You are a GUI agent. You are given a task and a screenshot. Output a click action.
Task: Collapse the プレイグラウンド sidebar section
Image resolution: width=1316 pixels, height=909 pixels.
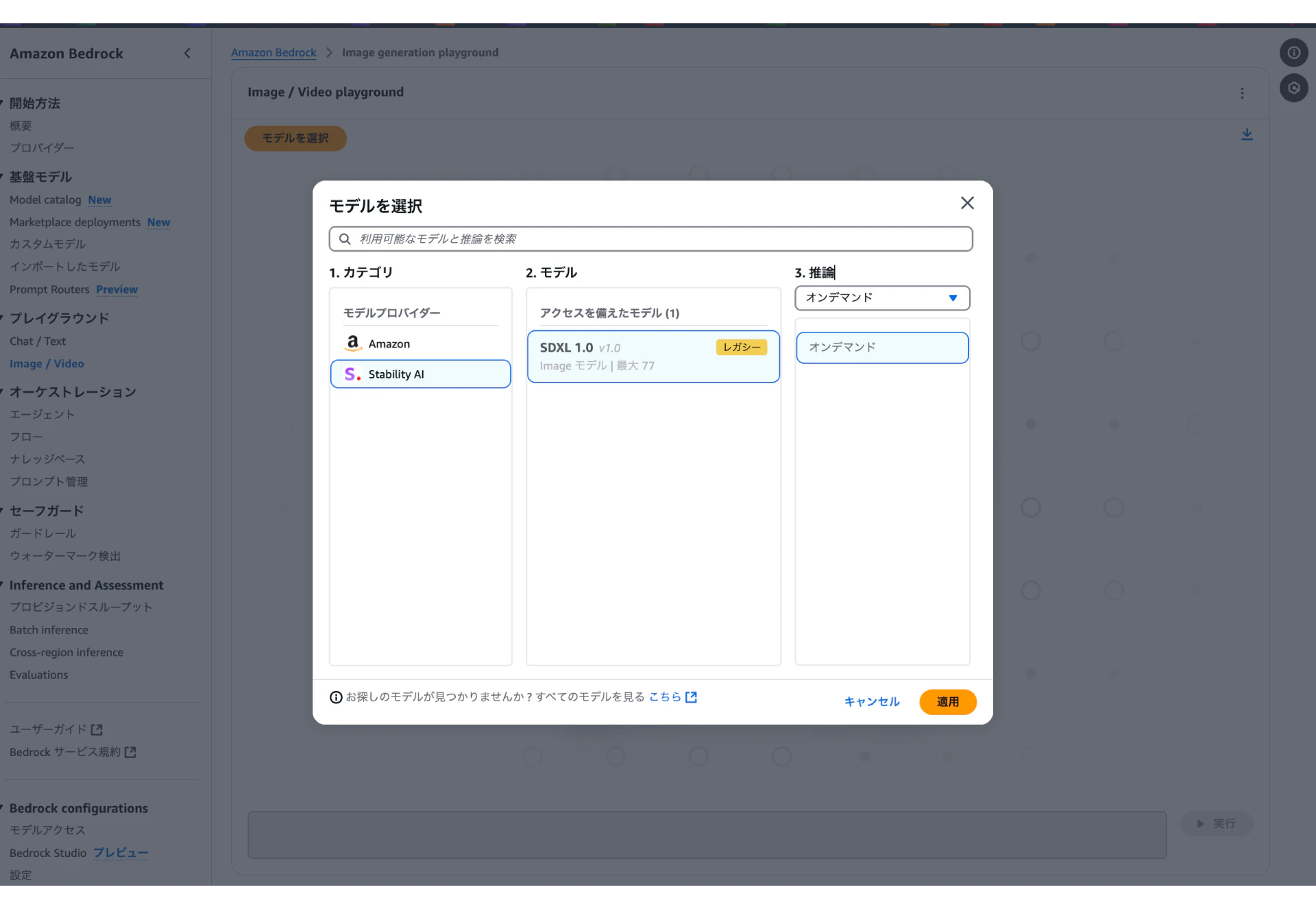coord(2,318)
